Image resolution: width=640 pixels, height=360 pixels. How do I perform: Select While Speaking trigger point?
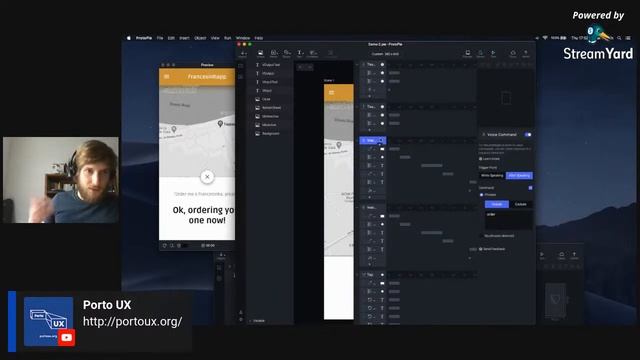point(492,176)
